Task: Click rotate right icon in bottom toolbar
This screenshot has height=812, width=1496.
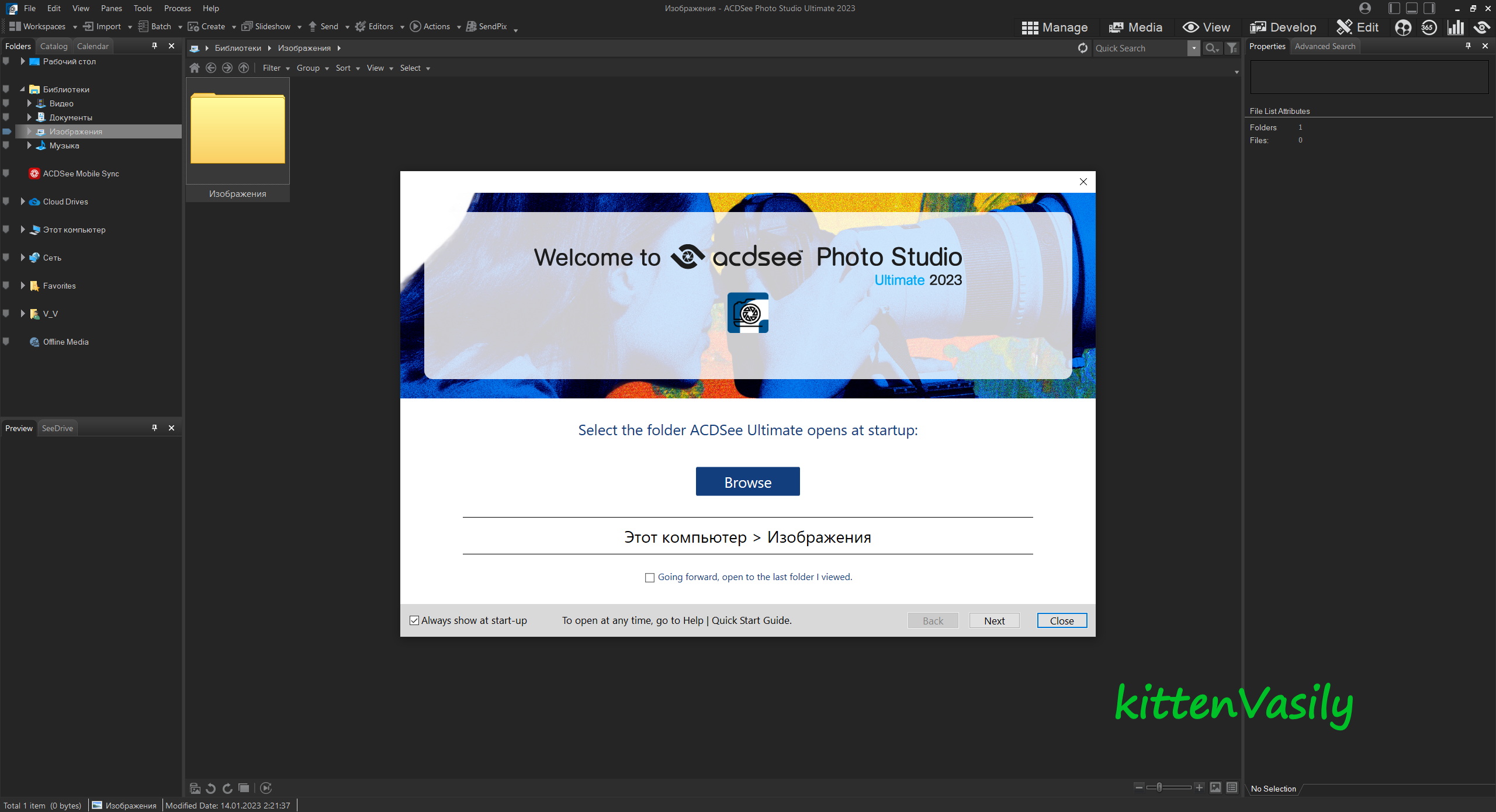Action: tap(227, 788)
